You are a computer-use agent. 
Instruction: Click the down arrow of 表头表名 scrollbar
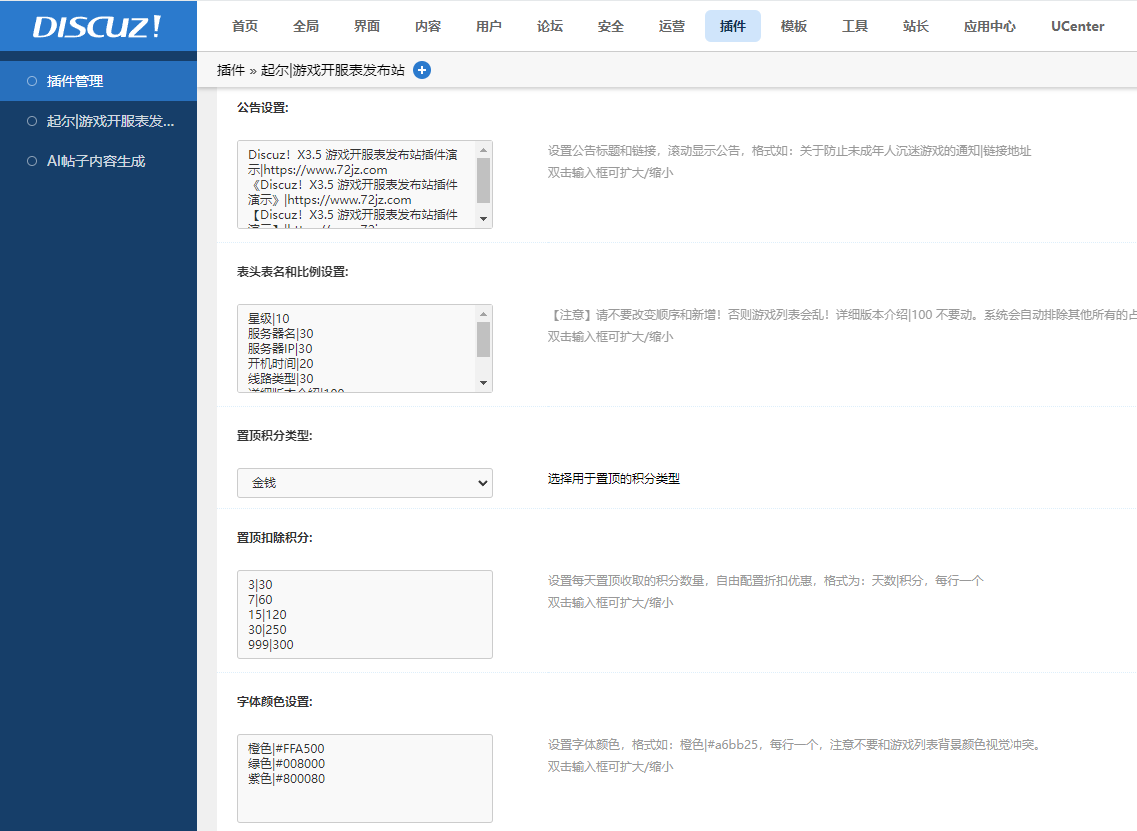(484, 383)
